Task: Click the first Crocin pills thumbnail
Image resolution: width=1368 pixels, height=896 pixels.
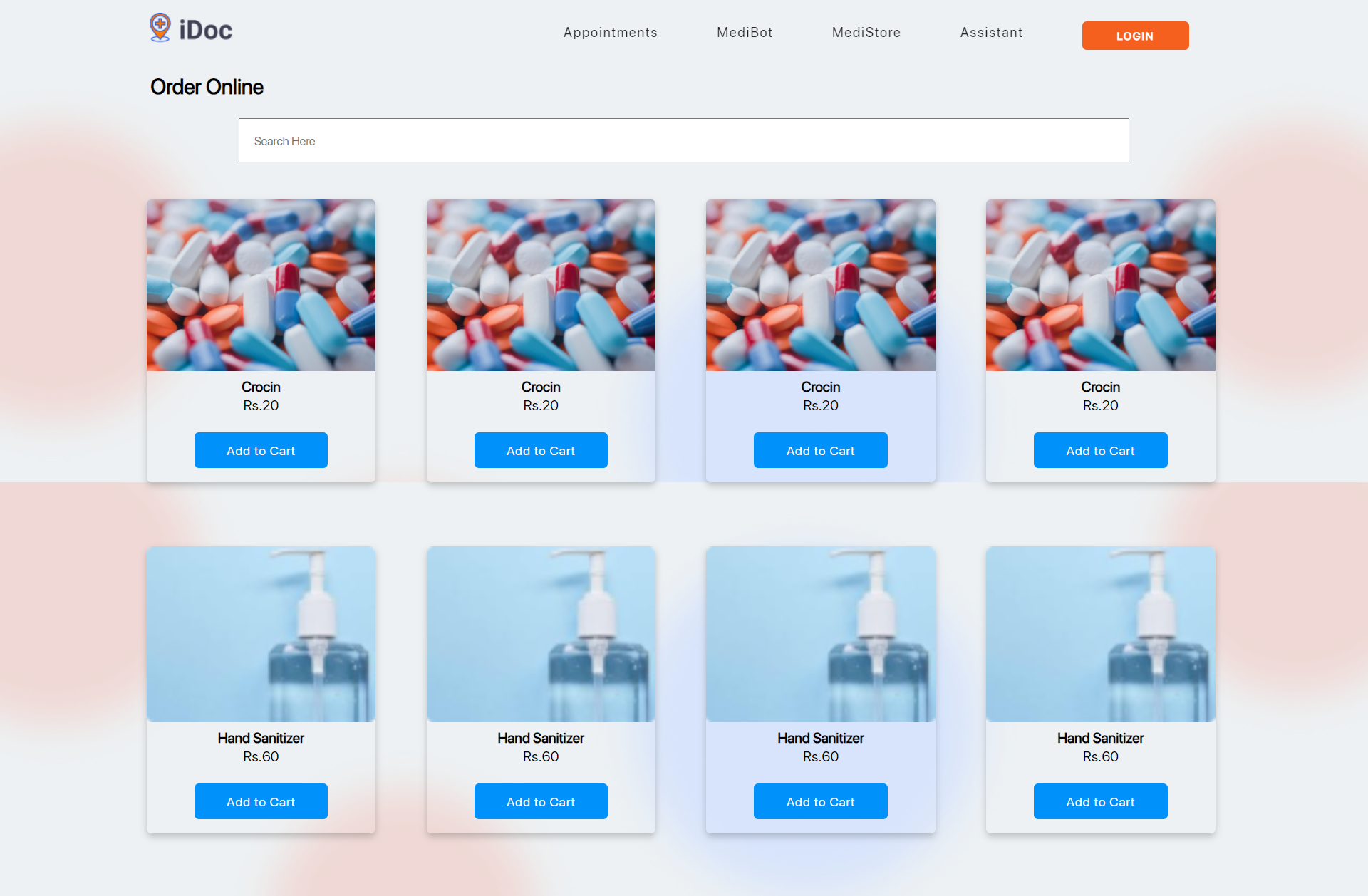Action: click(261, 285)
